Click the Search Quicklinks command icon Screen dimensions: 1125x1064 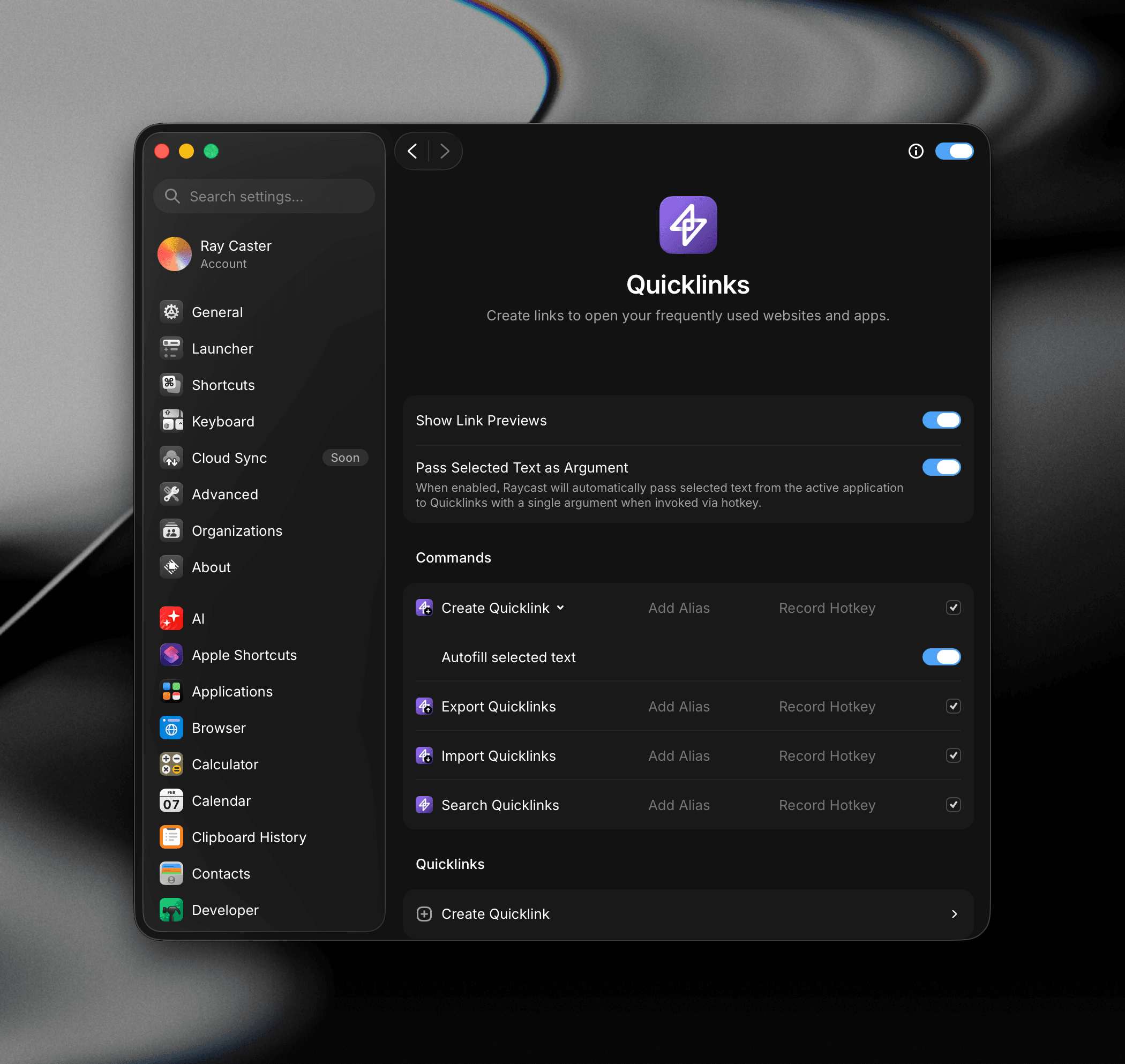click(x=424, y=805)
